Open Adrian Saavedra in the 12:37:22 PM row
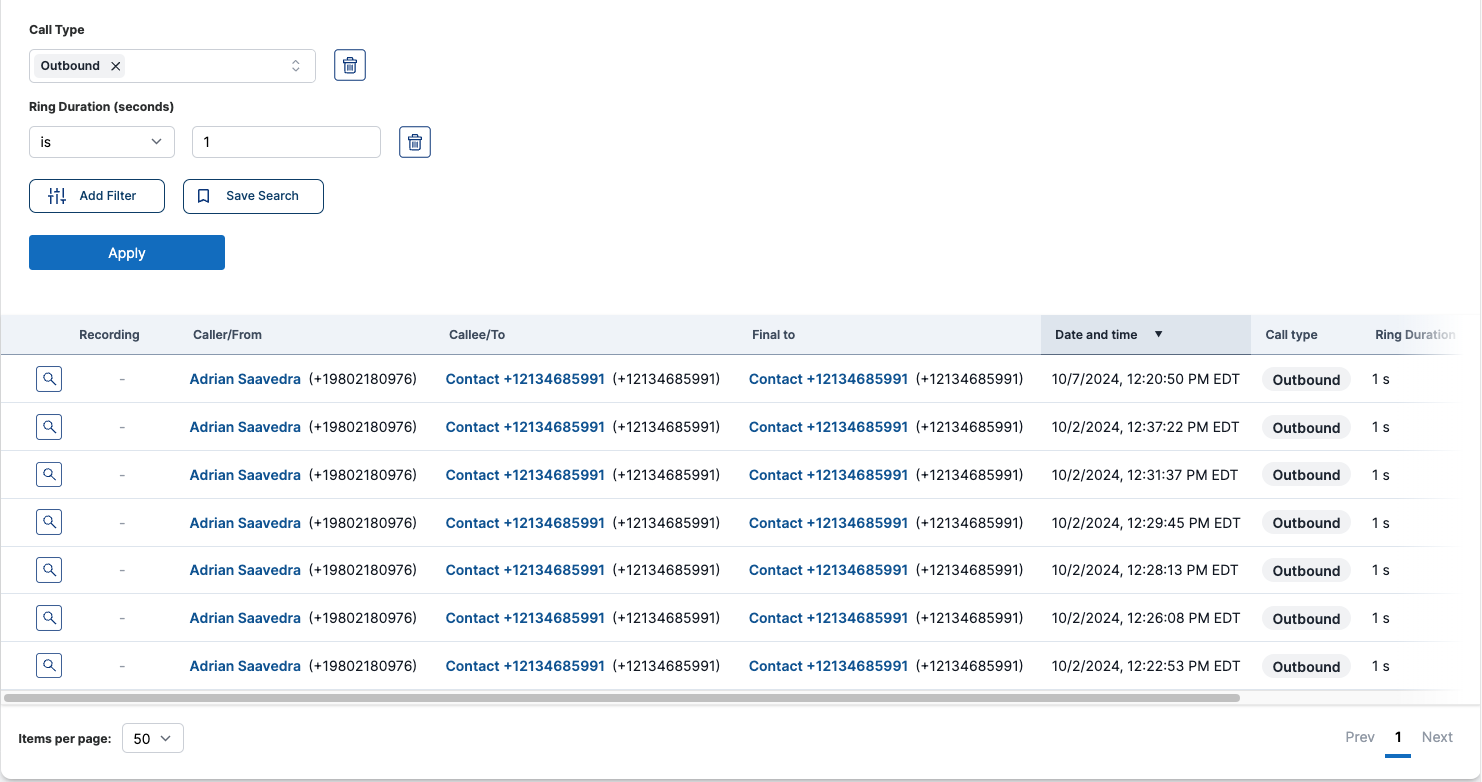Image resolution: width=1482 pixels, height=782 pixels. pos(245,427)
